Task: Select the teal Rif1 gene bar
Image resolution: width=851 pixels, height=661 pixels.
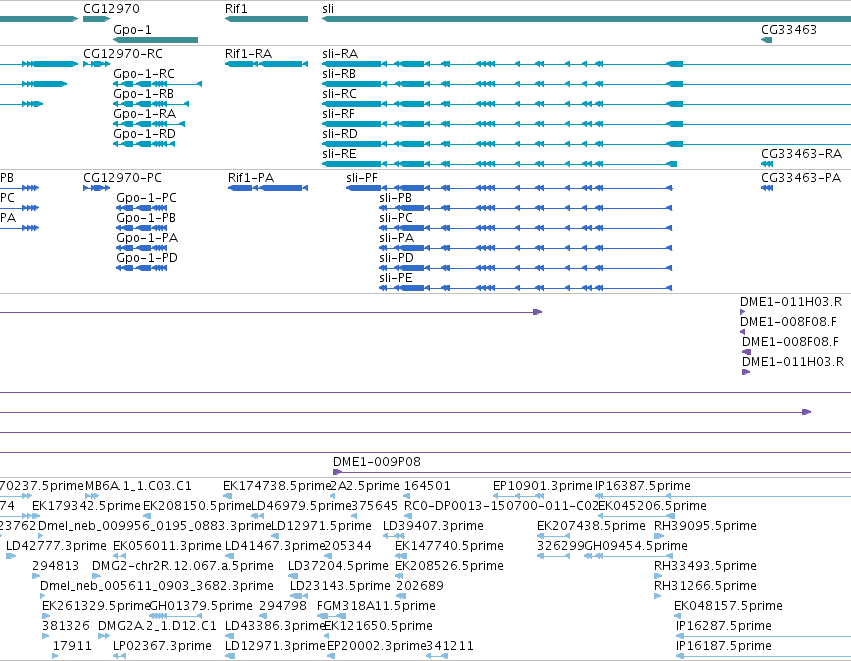Action: click(266, 19)
